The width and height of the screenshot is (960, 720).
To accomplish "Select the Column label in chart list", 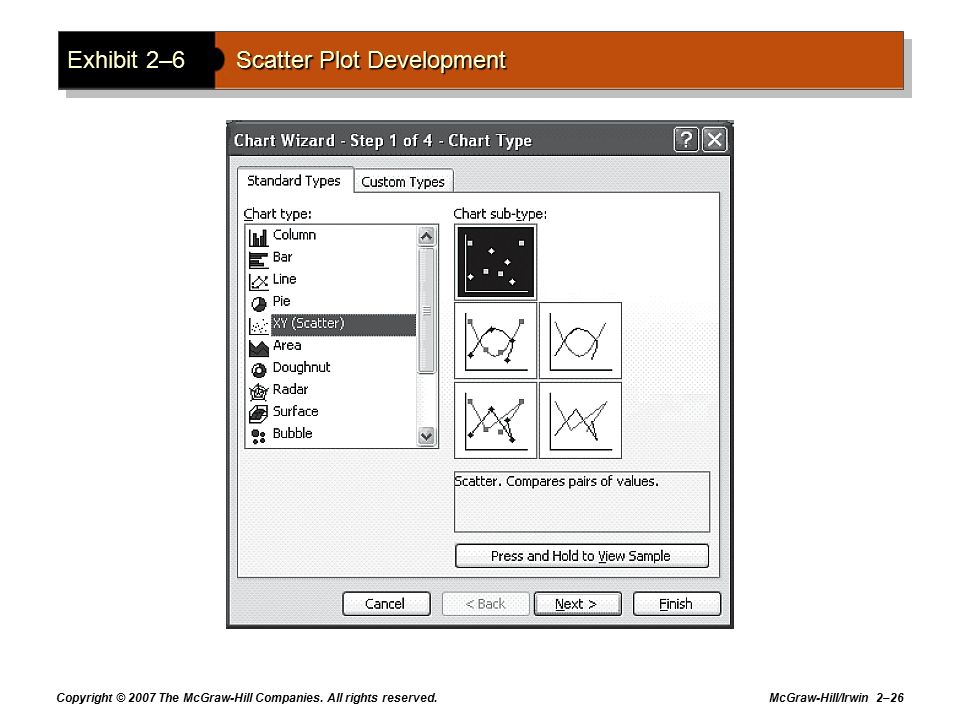I will point(294,235).
